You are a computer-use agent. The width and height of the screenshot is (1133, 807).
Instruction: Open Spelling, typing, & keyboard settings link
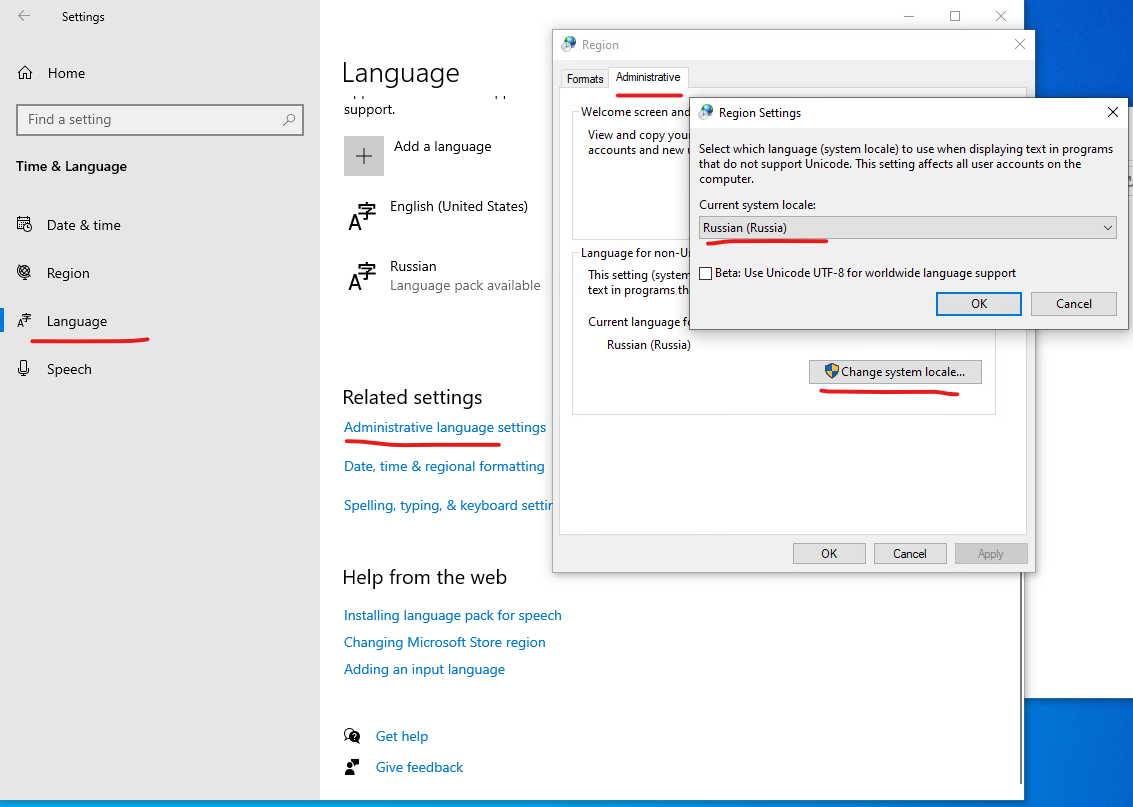448,505
